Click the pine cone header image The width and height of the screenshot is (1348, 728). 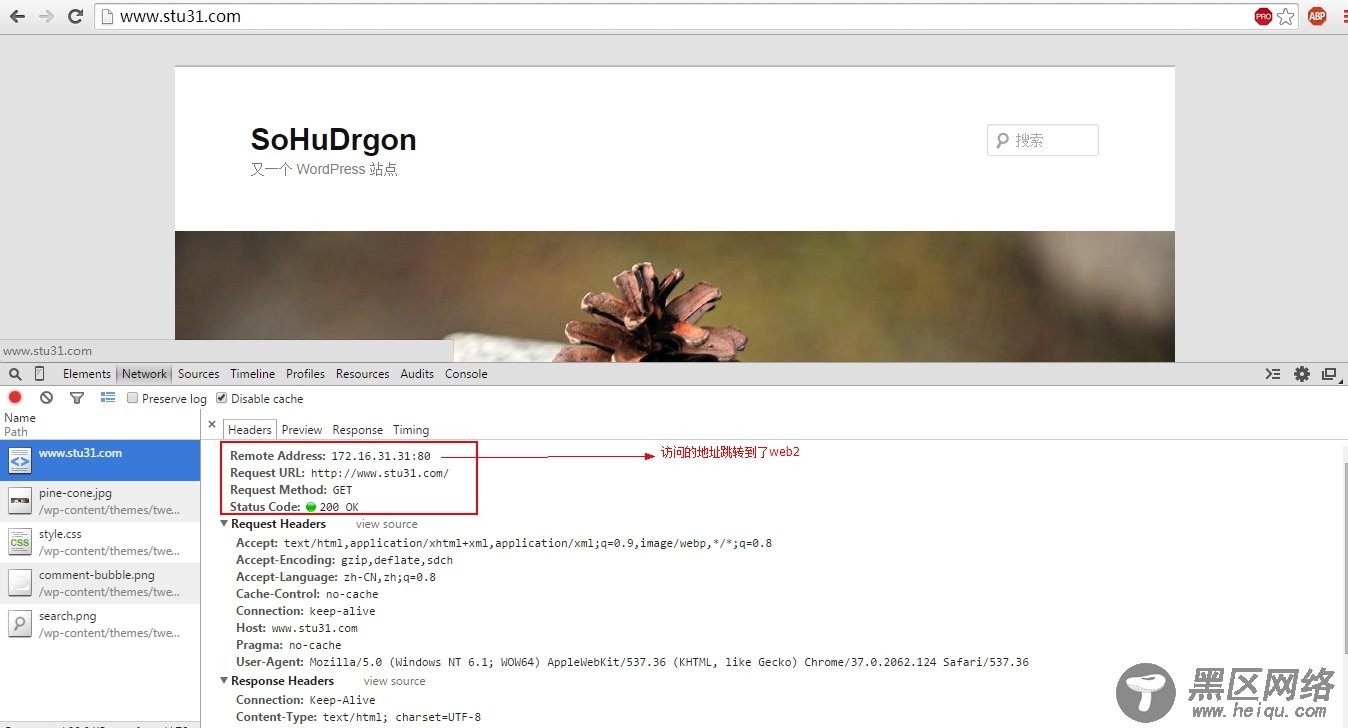(x=675, y=297)
